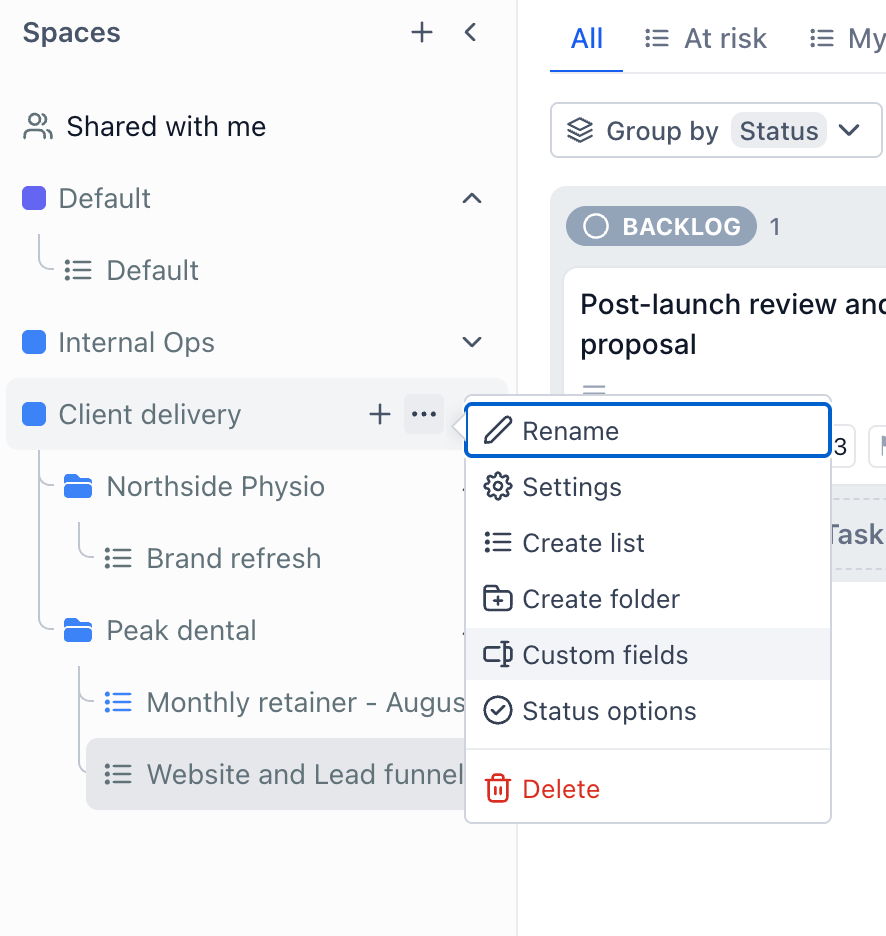Screen dimensions: 886x936
Task: Click the Client delivery blue swatch
Action: point(34,414)
